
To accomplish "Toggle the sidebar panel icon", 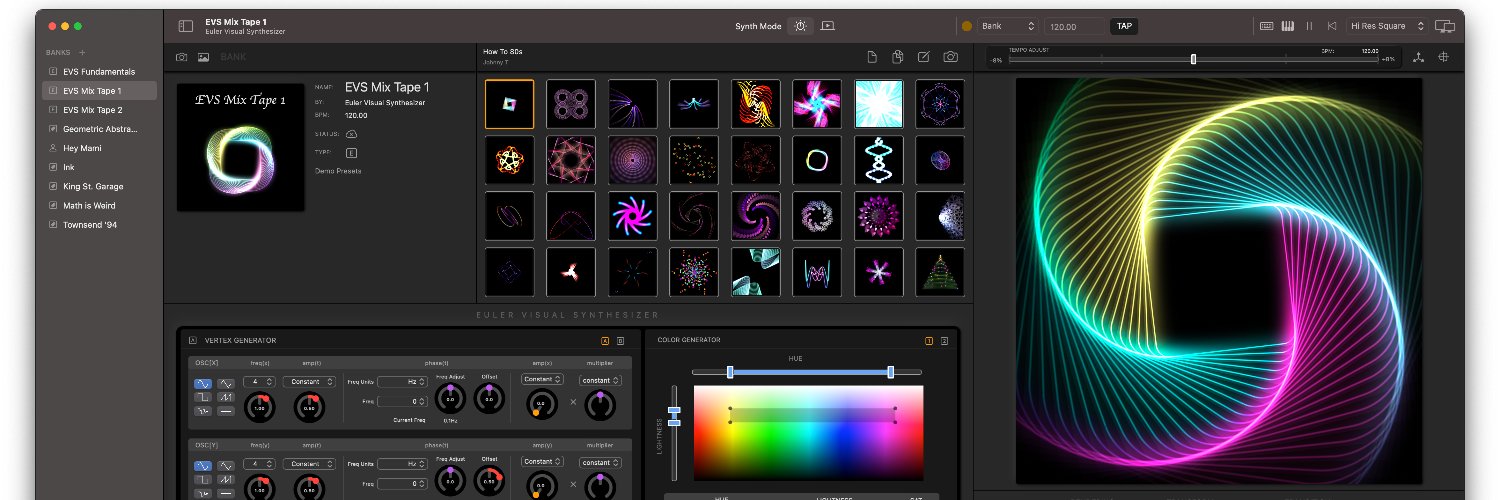I will [x=185, y=26].
